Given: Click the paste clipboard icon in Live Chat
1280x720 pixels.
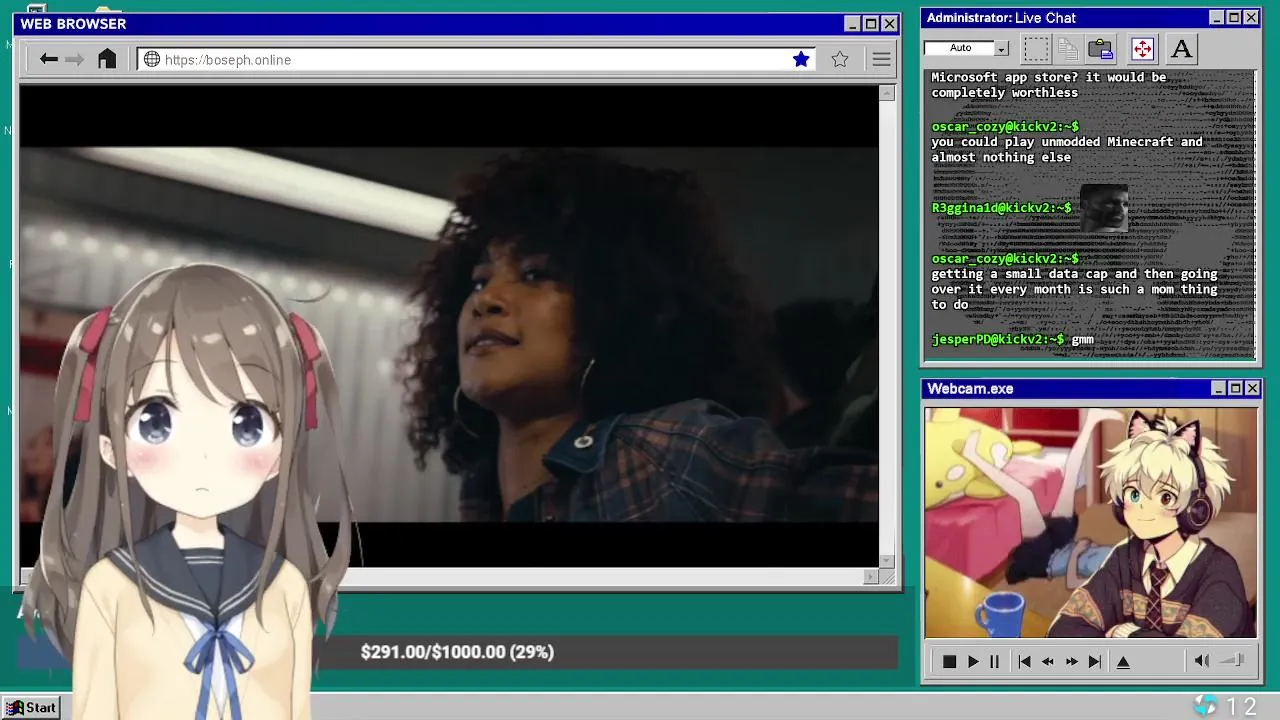Looking at the screenshot, I should (x=1101, y=48).
